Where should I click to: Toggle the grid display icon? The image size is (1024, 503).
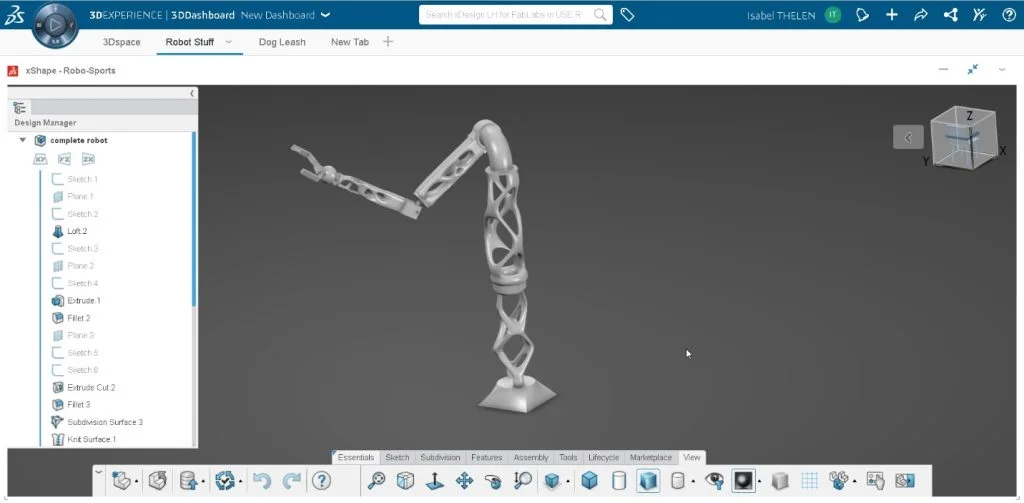pyautogui.click(x=811, y=481)
